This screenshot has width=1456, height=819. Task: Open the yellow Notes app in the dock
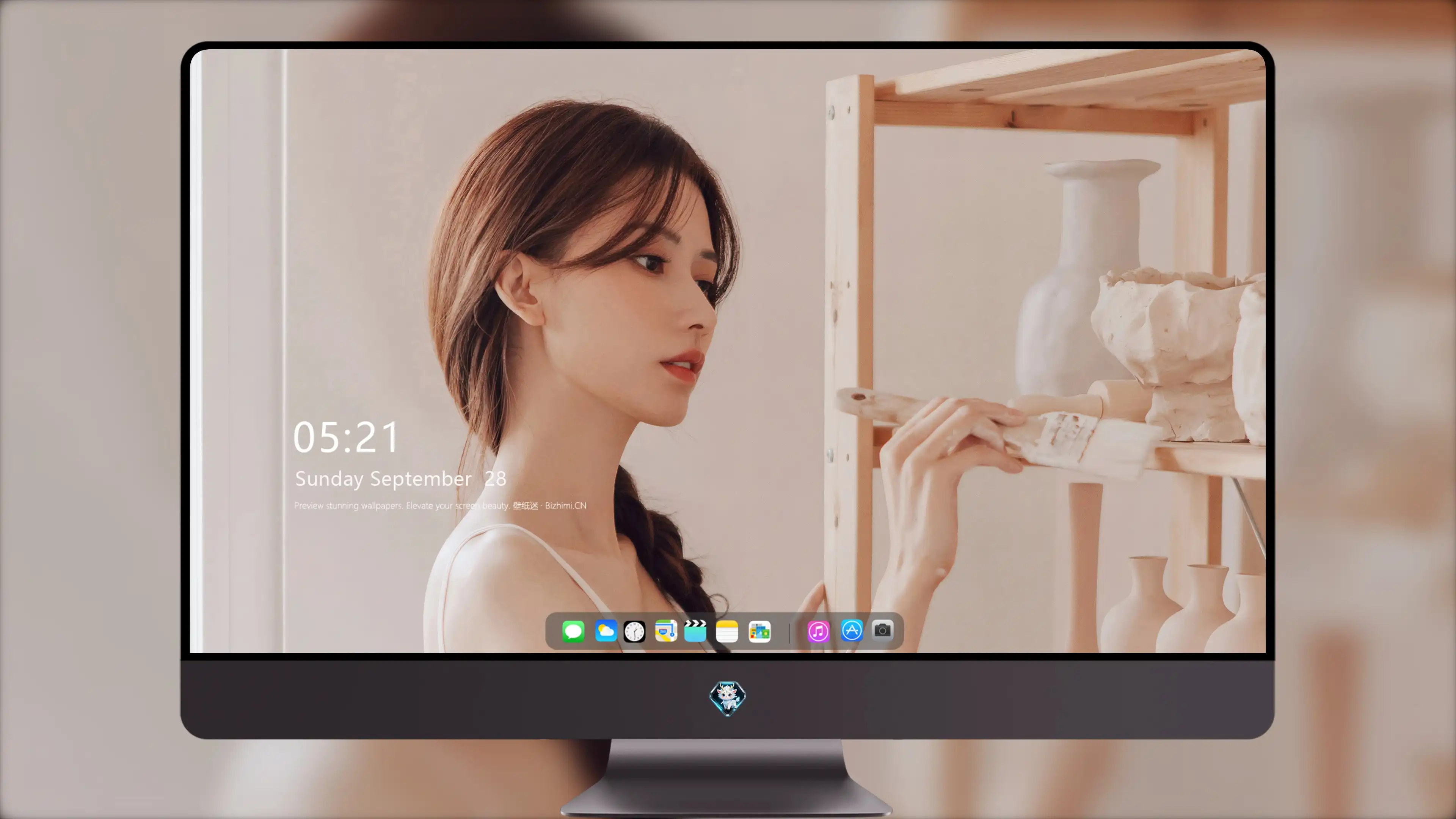click(727, 631)
